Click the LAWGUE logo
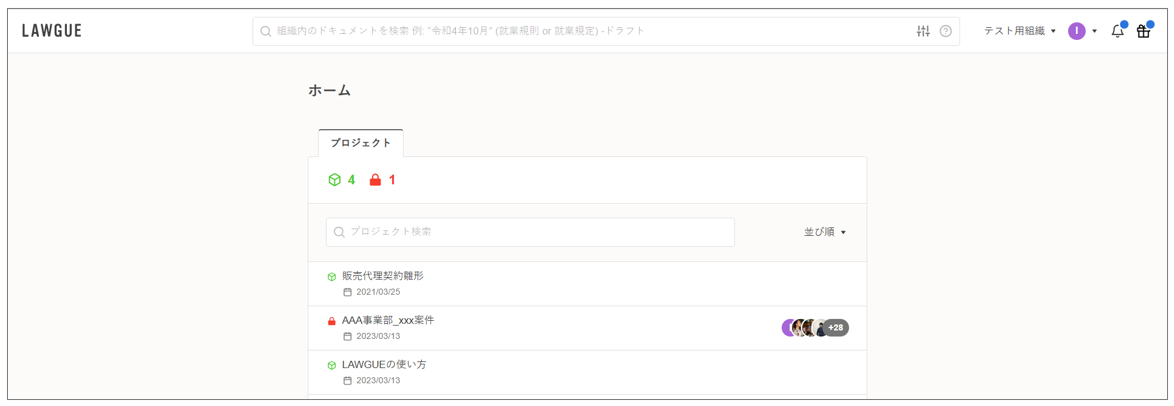 [52, 31]
